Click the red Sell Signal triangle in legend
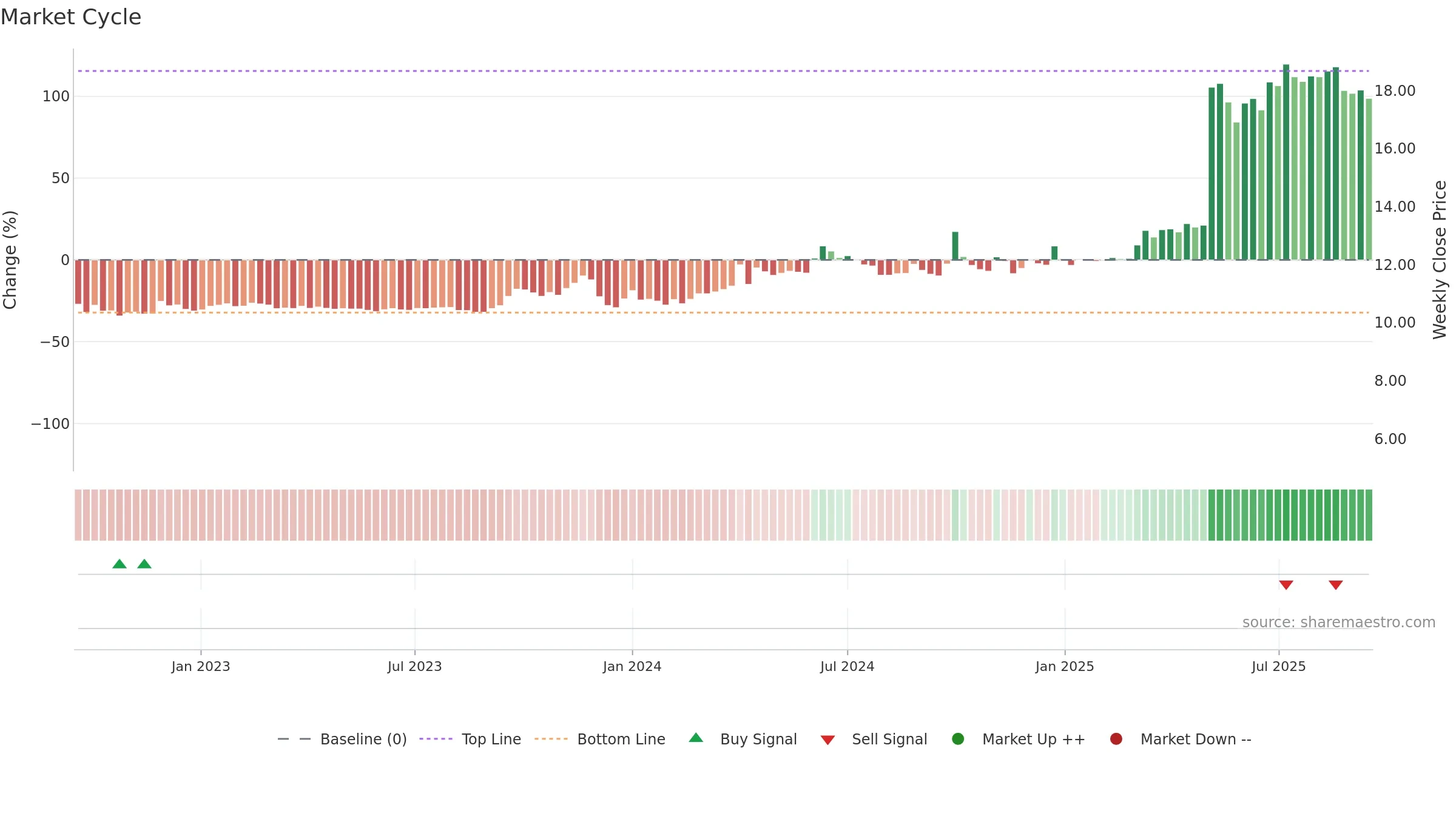The height and width of the screenshot is (819, 1456). coord(827,740)
